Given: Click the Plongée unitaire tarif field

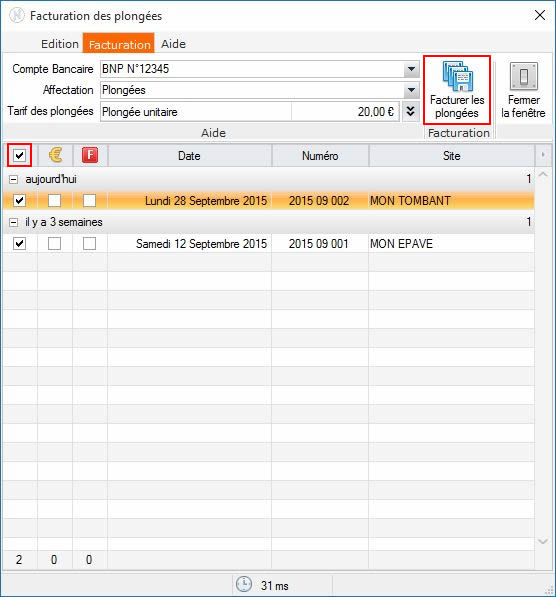Looking at the screenshot, I should 196,112.
